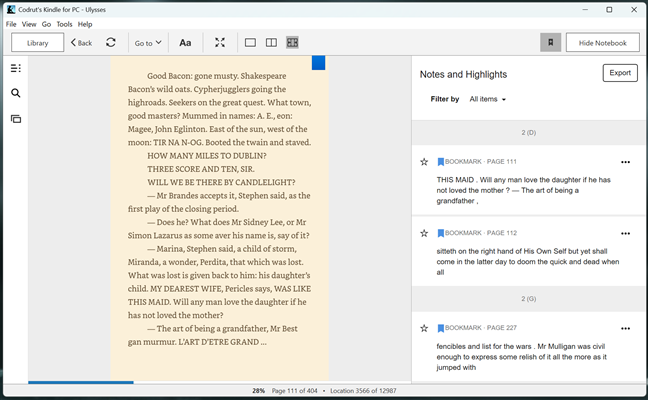Open flashcards icon in sidebar
The width and height of the screenshot is (648, 400).
15,119
